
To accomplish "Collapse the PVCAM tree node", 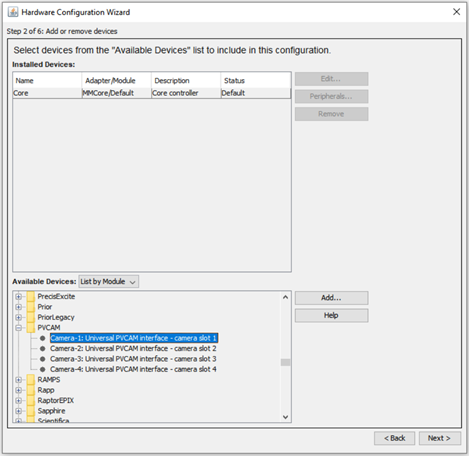I will (19, 328).
